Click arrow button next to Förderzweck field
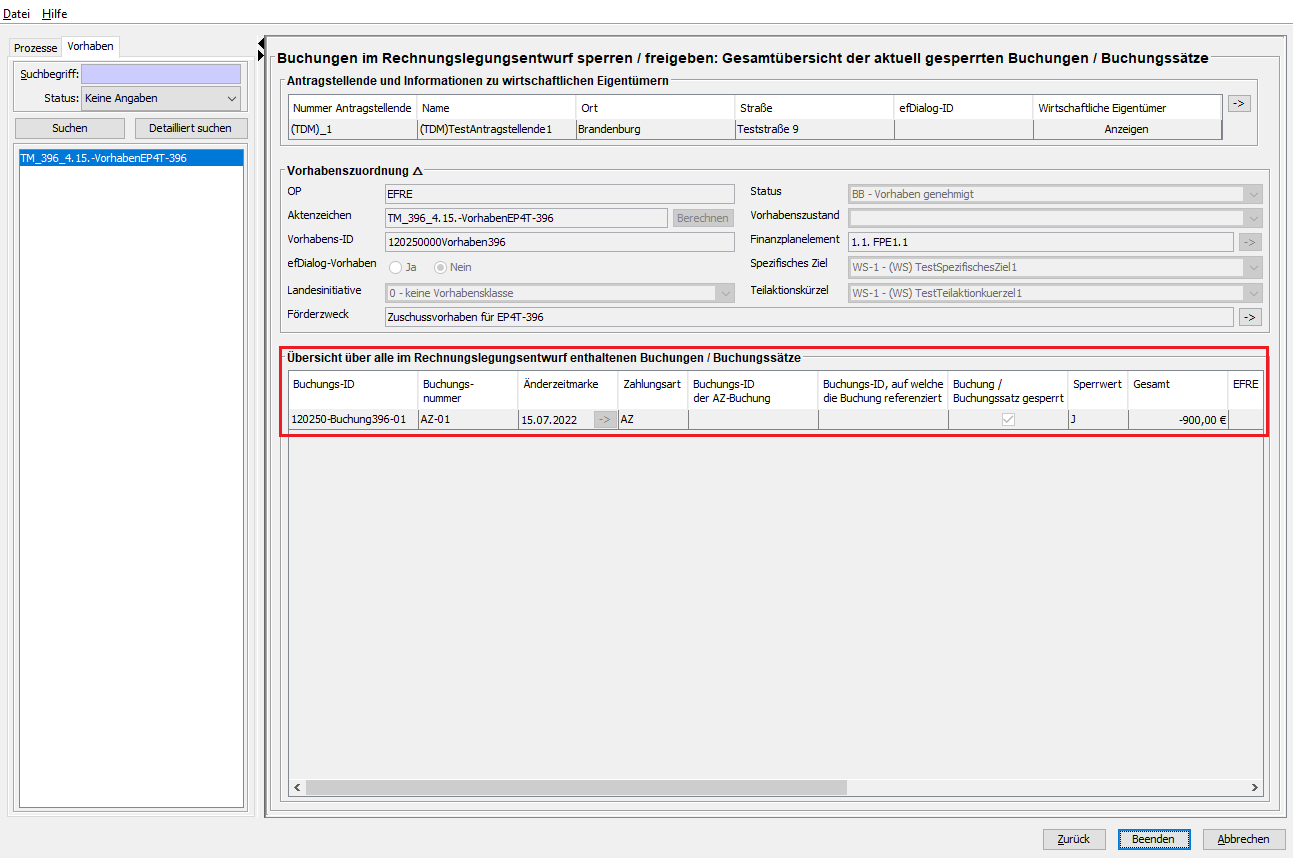This screenshot has width=1293, height=858. (1250, 317)
